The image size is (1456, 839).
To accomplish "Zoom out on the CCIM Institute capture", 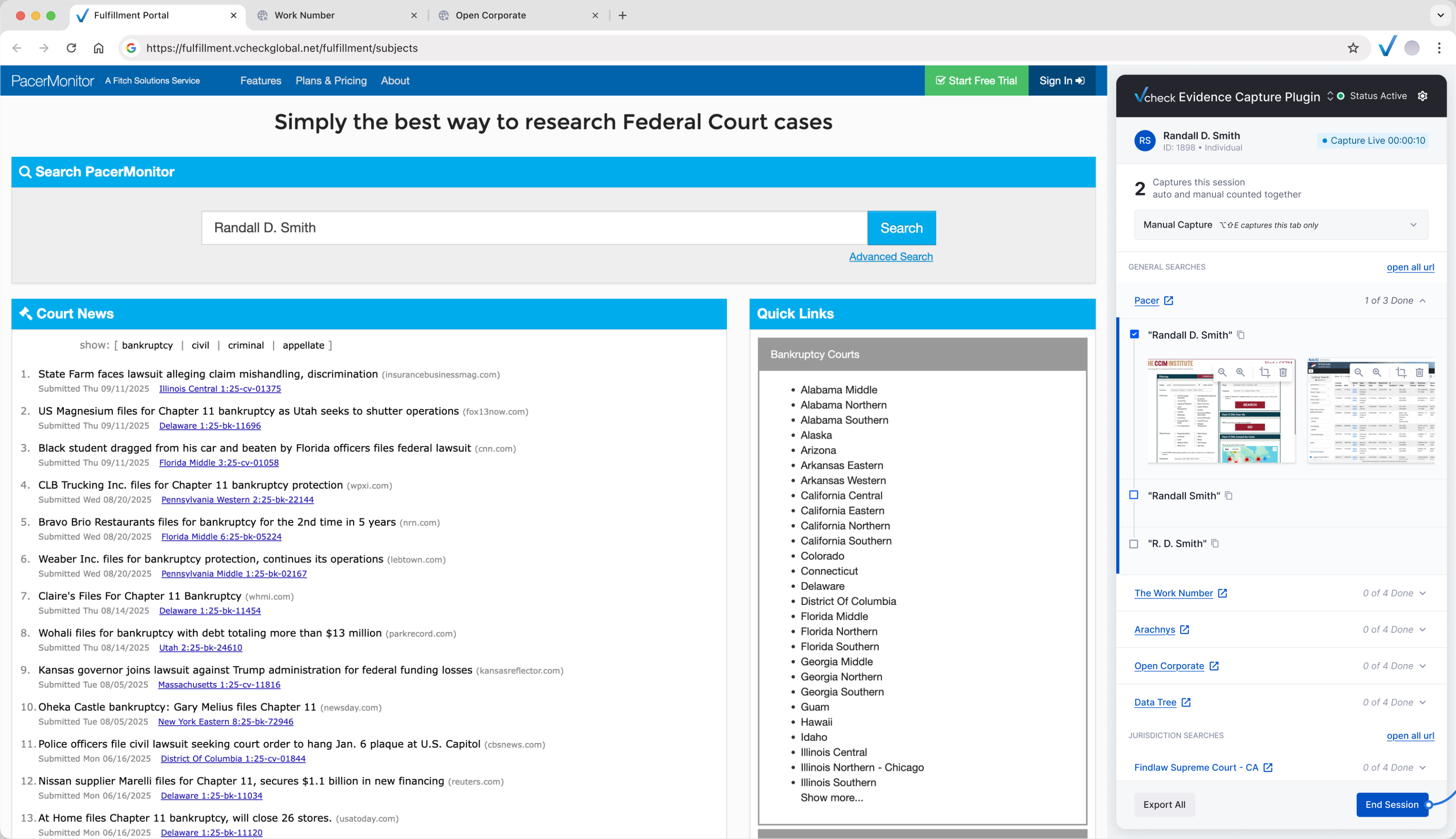I will pos(1222,372).
